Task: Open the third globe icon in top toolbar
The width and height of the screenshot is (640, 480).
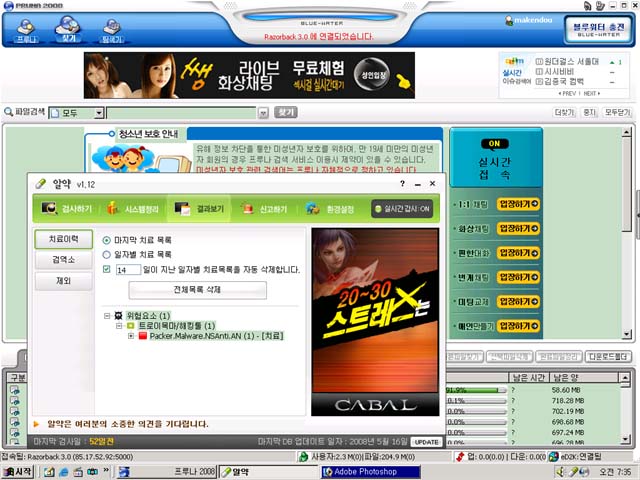Action: click(x=111, y=31)
